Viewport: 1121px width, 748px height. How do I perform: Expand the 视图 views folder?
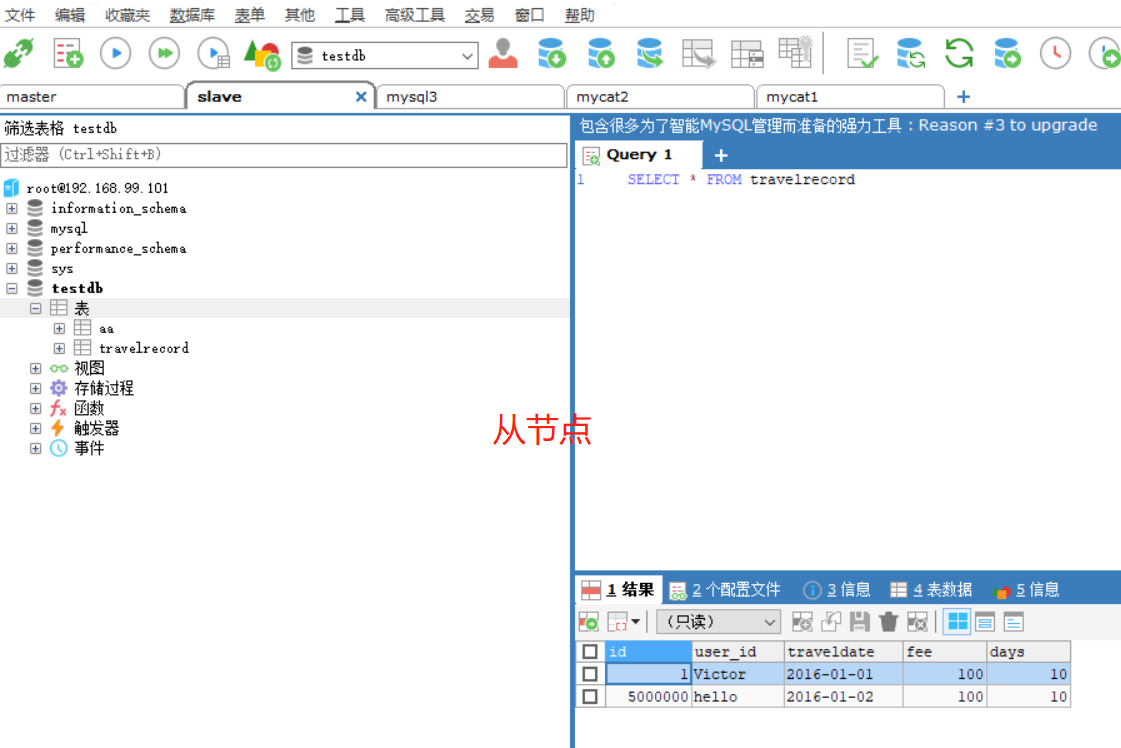click(36, 368)
